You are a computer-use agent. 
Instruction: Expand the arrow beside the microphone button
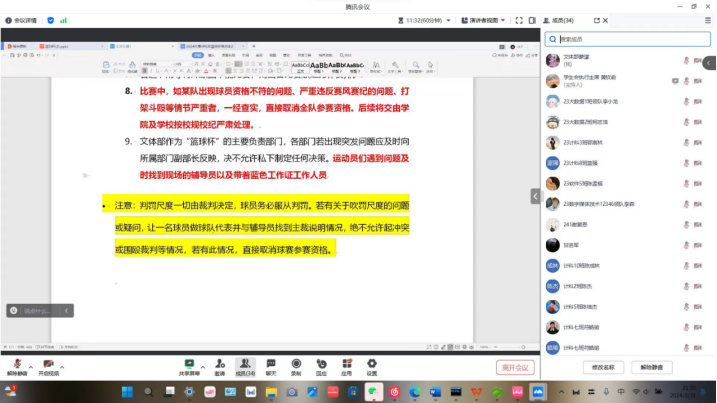point(32,362)
